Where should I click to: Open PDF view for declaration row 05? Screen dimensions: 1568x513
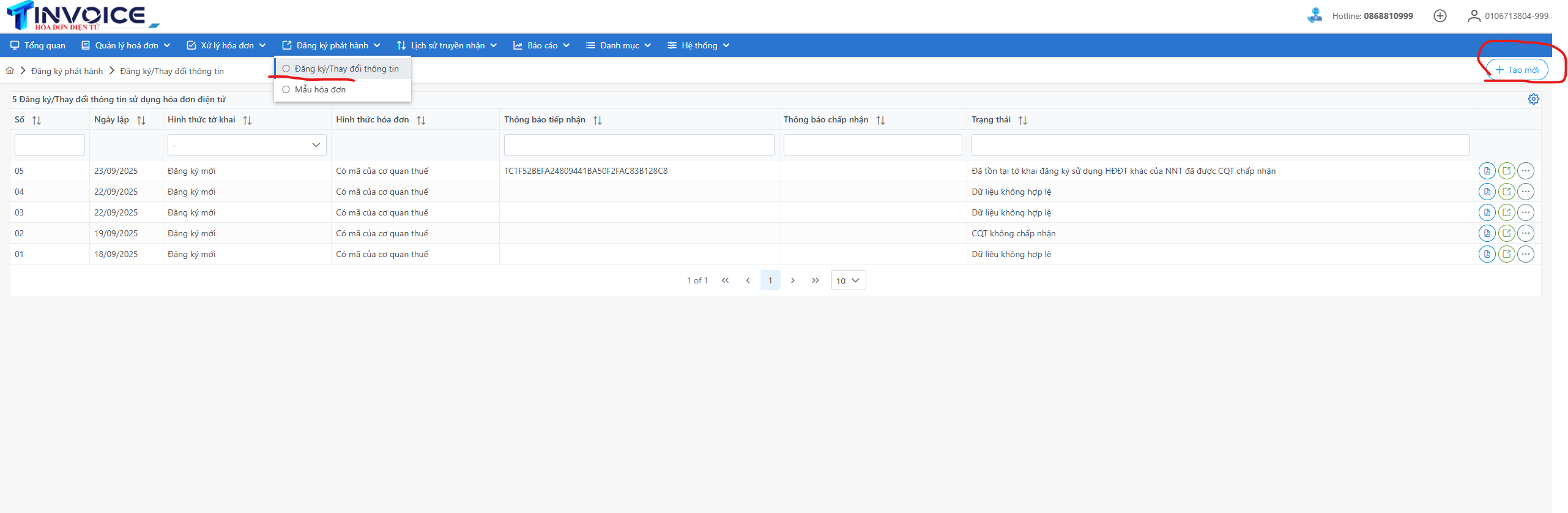pyautogui.click(x=1487, y=171)
